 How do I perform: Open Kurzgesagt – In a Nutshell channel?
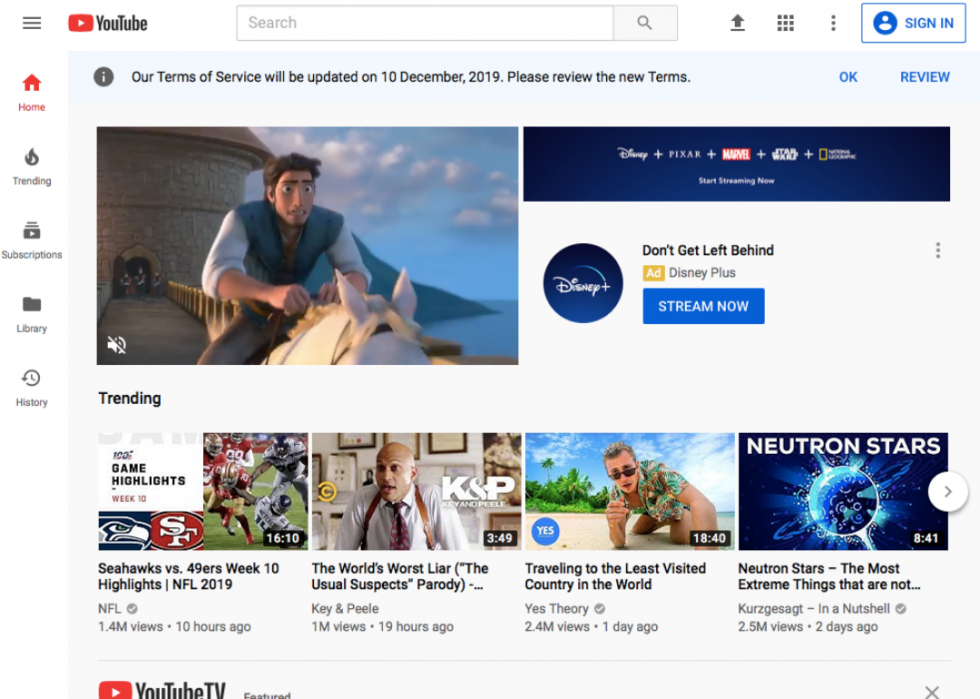(x=814, y=608)
